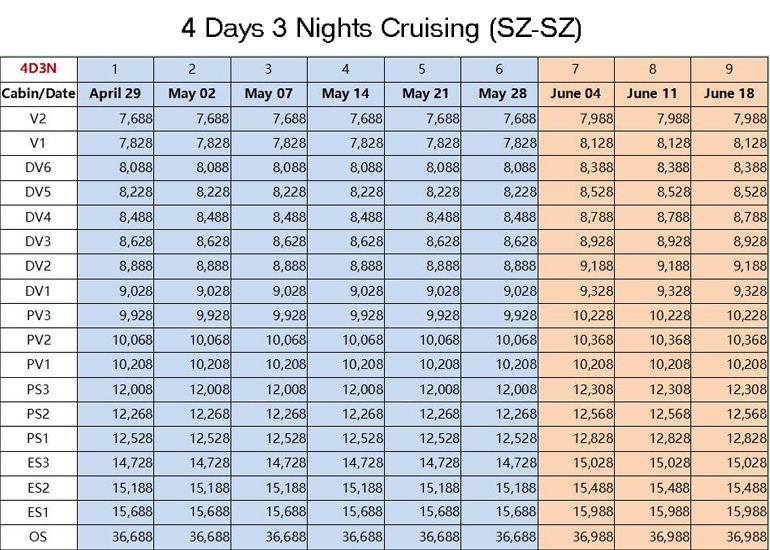Click the PV3 cabin row label
770x550 pixels.
pyautogui.click(x=38, y=316)
